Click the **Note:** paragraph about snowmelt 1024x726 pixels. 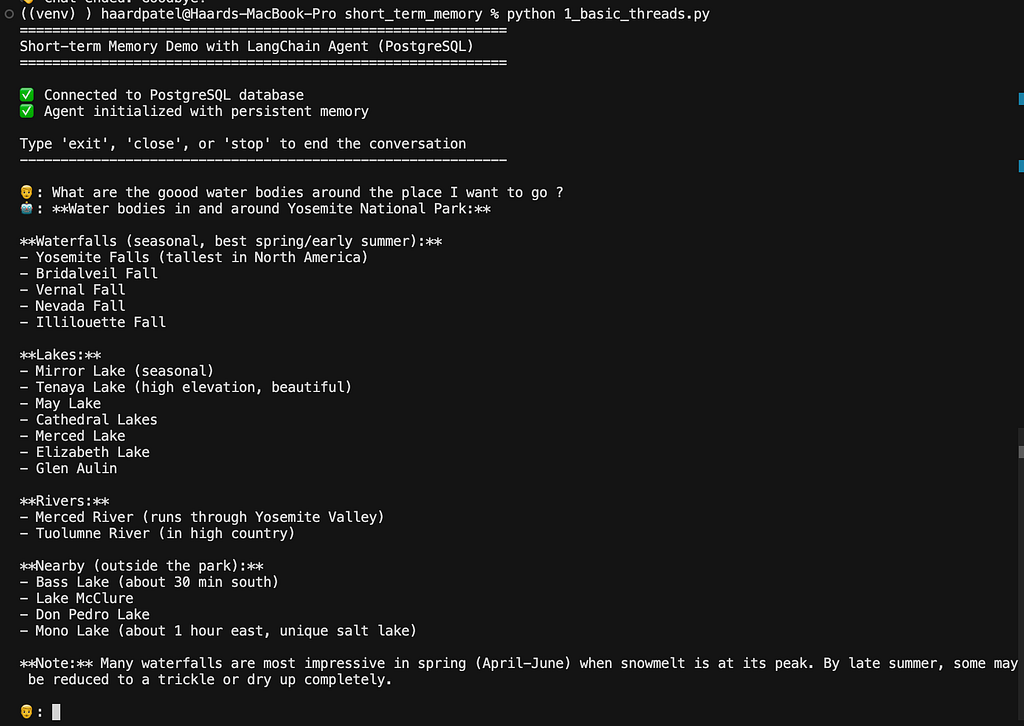point(519,671)
